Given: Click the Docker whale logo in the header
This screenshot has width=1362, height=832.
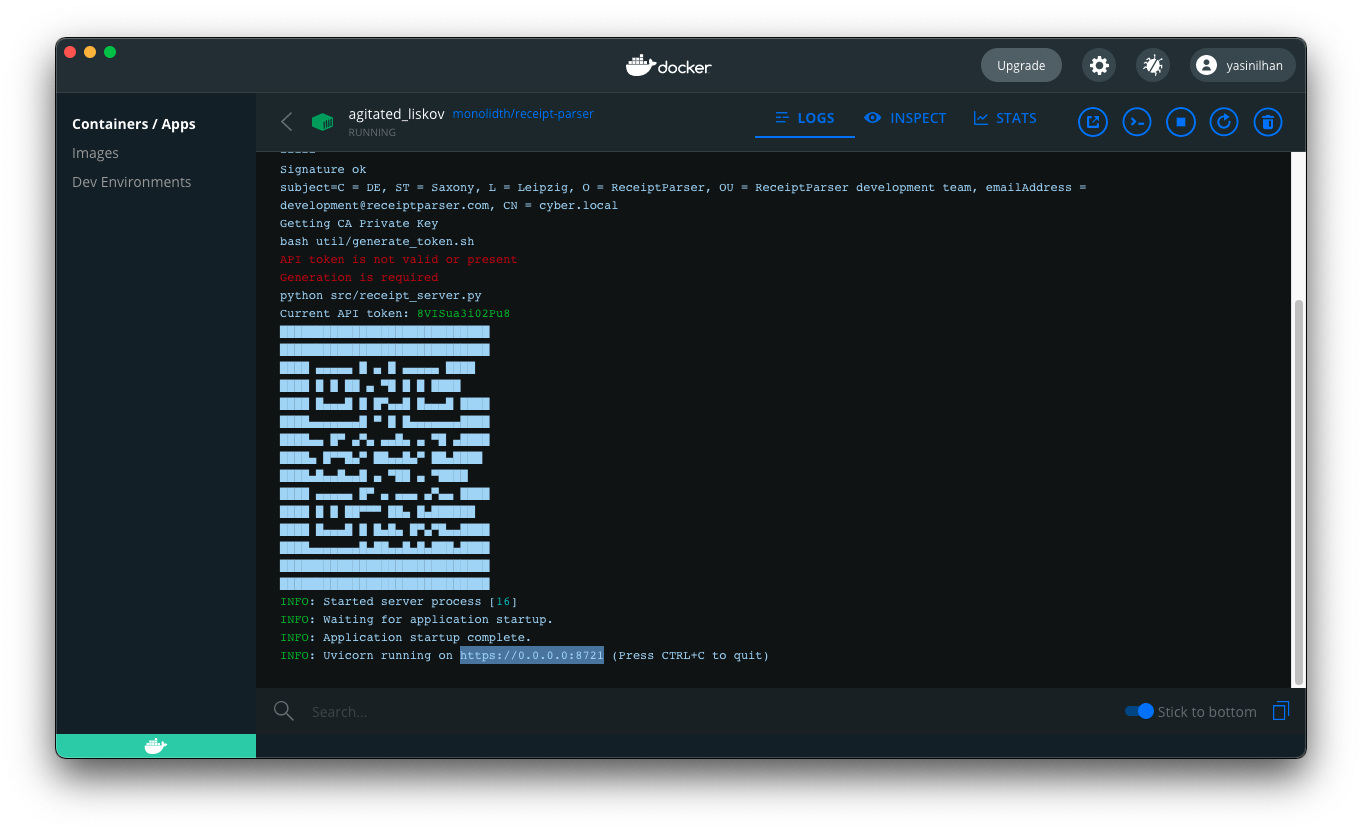Looking at the screenshot, I should click(x=668, y=65).
